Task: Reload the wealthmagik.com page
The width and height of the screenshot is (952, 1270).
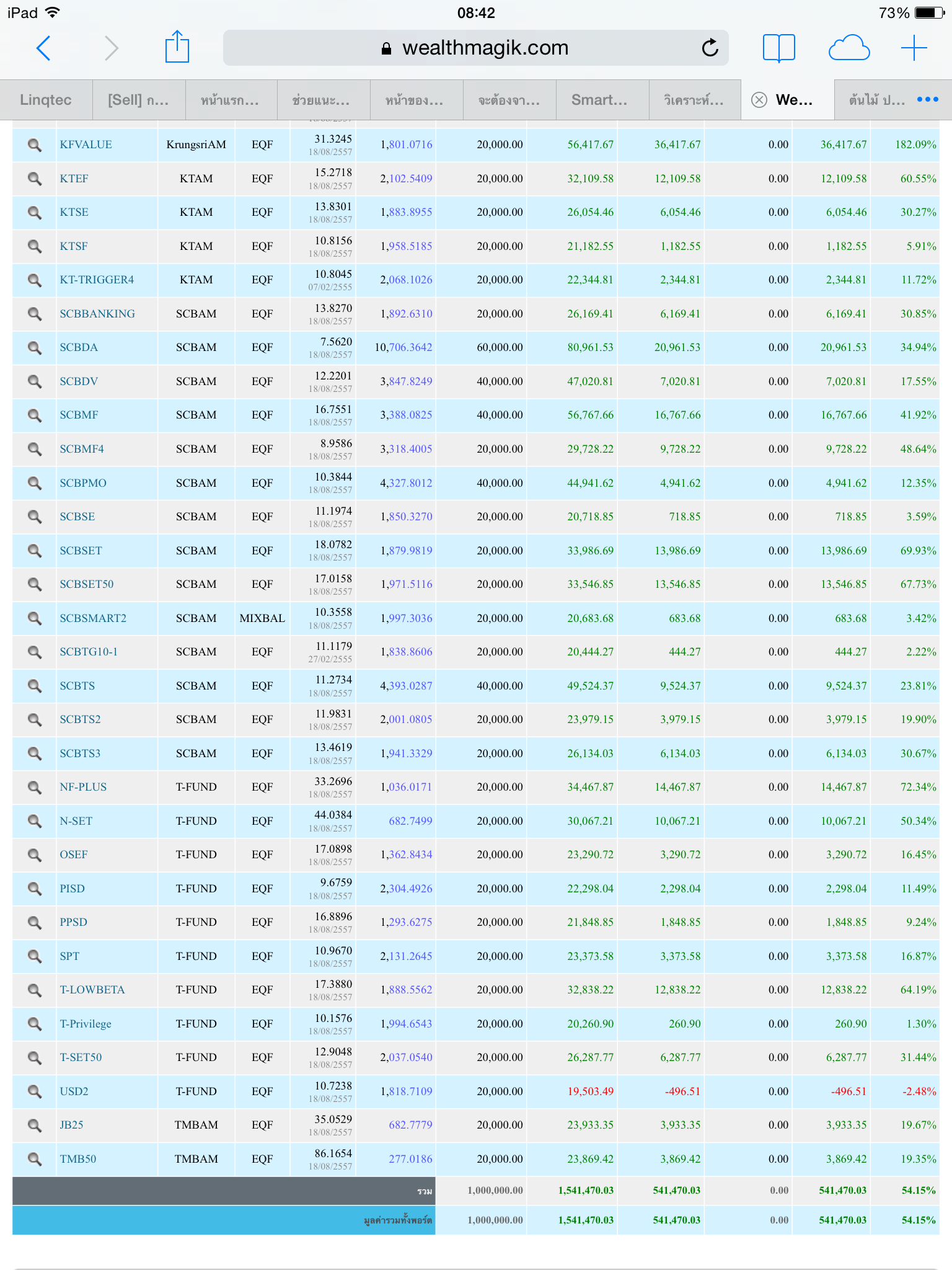Action: coord(710,47)
